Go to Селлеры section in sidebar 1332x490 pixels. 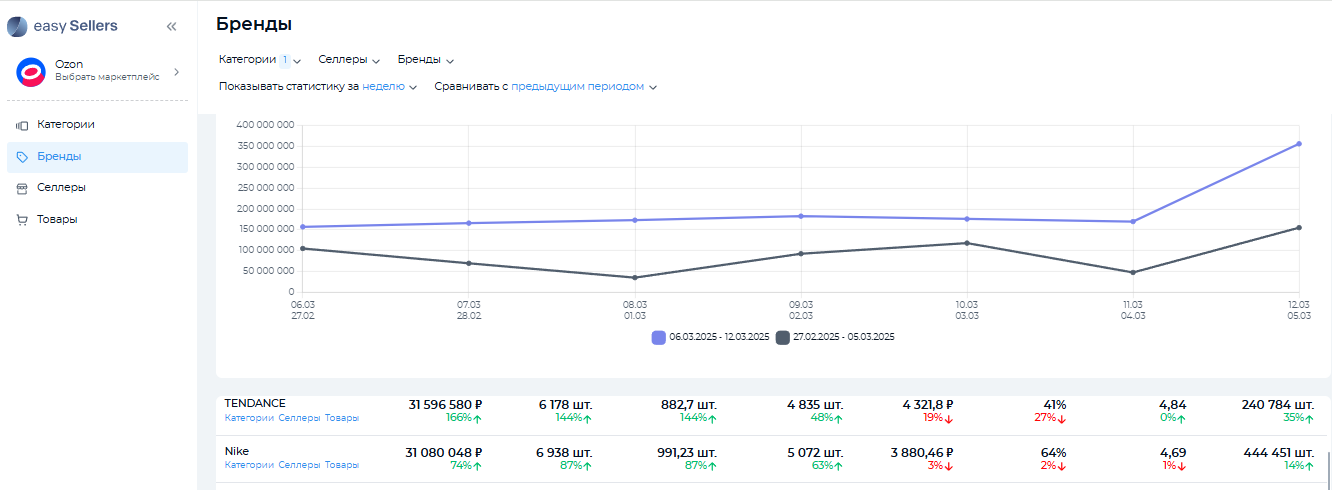(x=61, y=187)
